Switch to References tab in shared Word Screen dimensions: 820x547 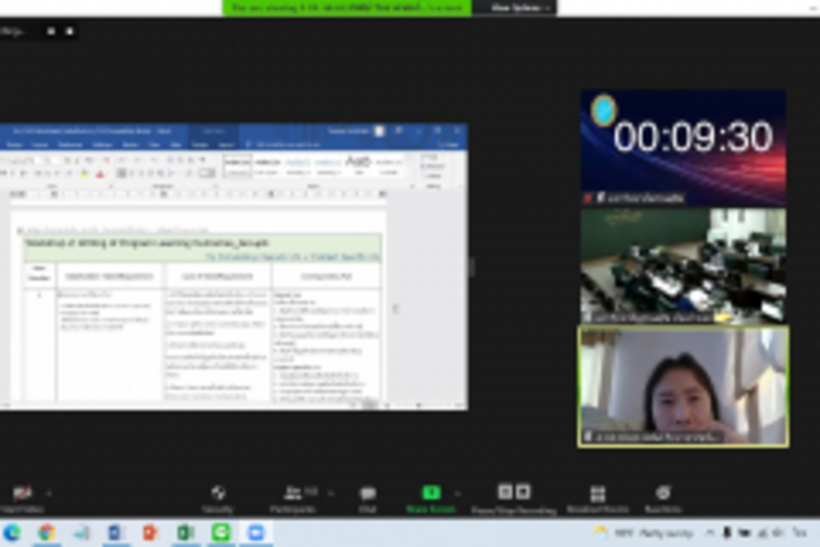[x=70, y=144]
